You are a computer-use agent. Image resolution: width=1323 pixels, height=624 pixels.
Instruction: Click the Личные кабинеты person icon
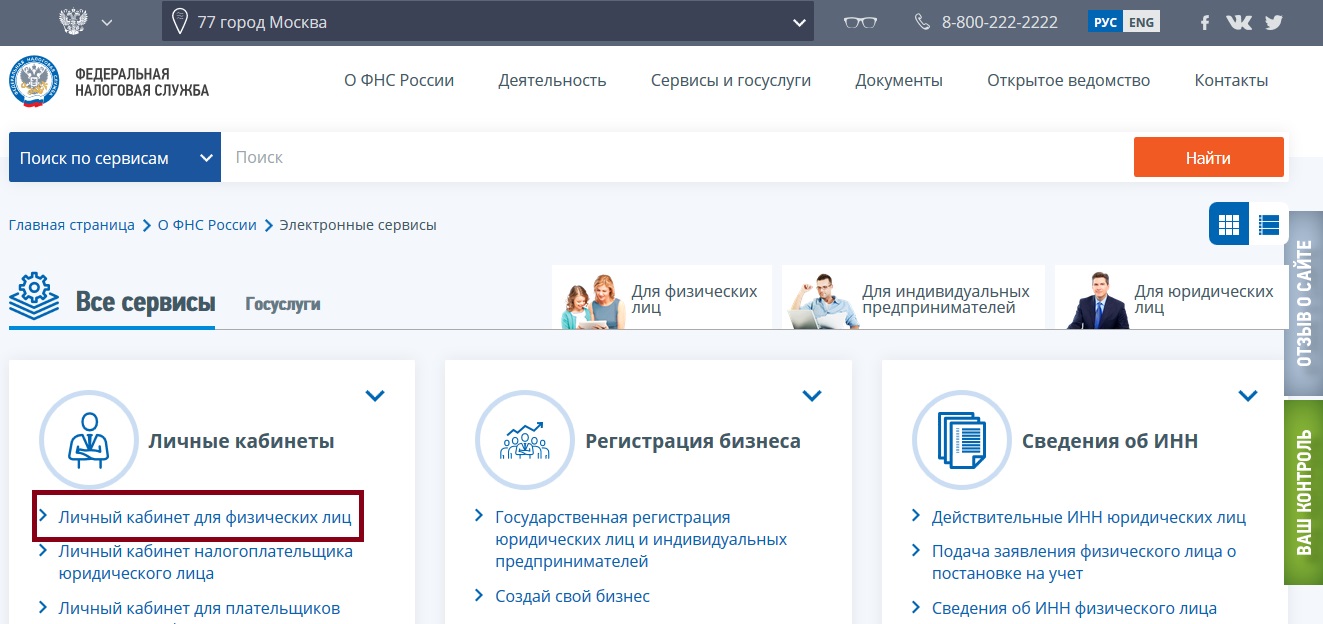tap(88, 441)
